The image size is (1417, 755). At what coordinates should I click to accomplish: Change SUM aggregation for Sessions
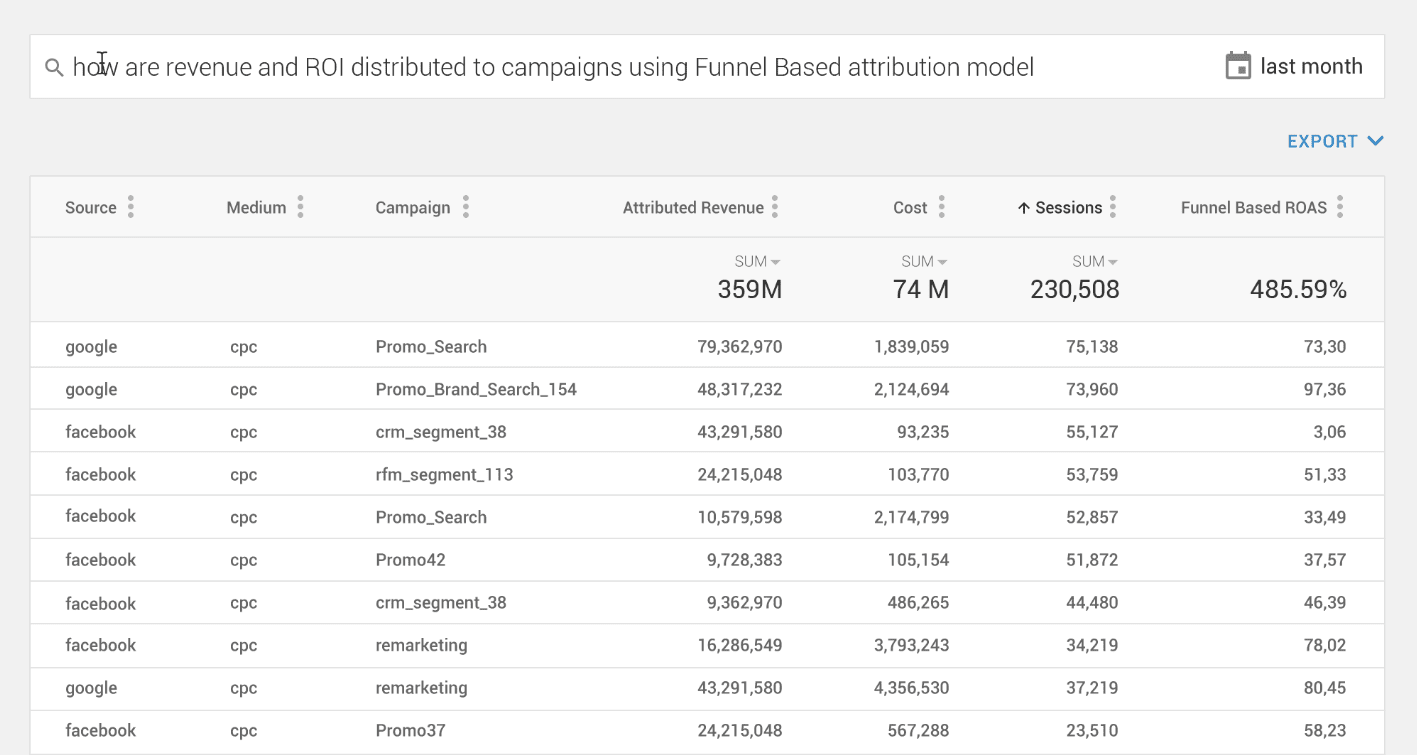pos(1094,261)
